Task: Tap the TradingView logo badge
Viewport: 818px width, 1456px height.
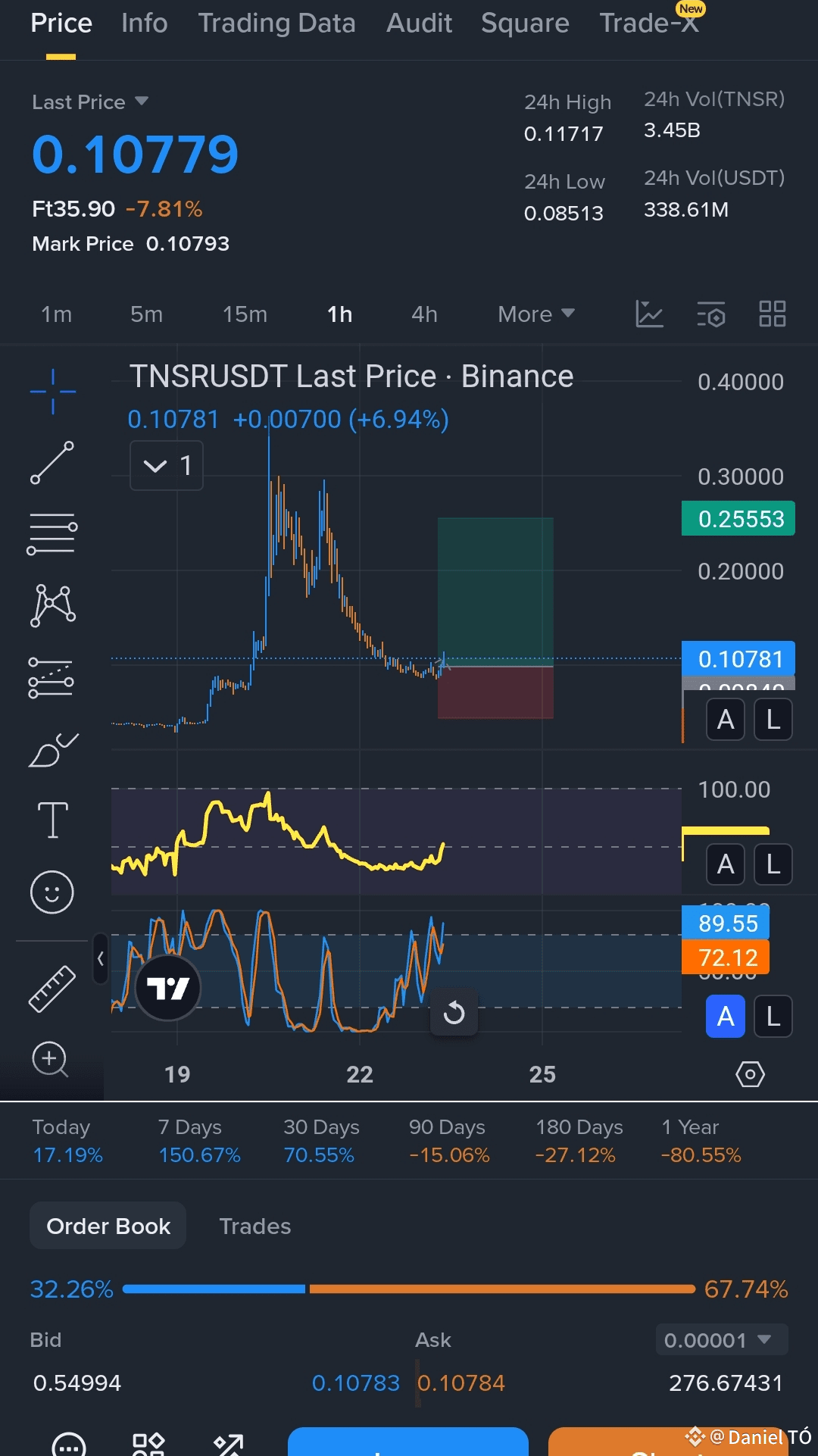Action: pyautogui.click(x=168, y=988)
